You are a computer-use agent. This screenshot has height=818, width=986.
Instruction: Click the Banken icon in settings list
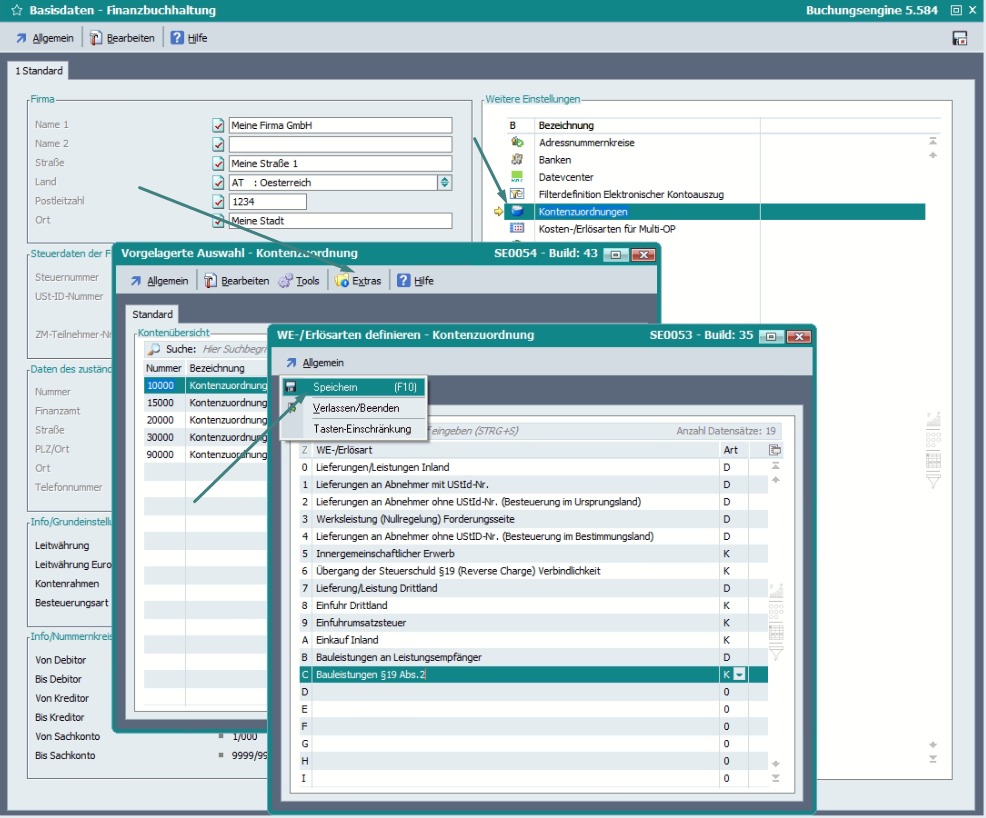coord(517,160)
